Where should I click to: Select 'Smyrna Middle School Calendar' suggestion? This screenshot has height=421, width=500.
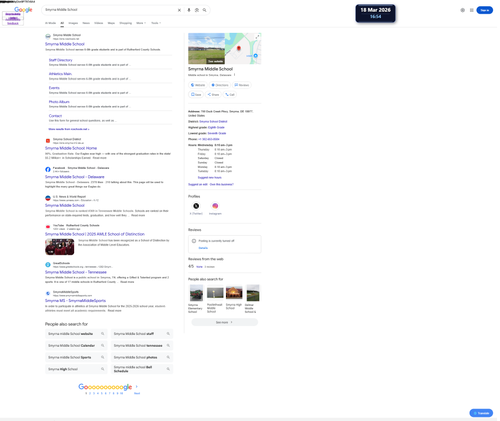coord(76,346)
